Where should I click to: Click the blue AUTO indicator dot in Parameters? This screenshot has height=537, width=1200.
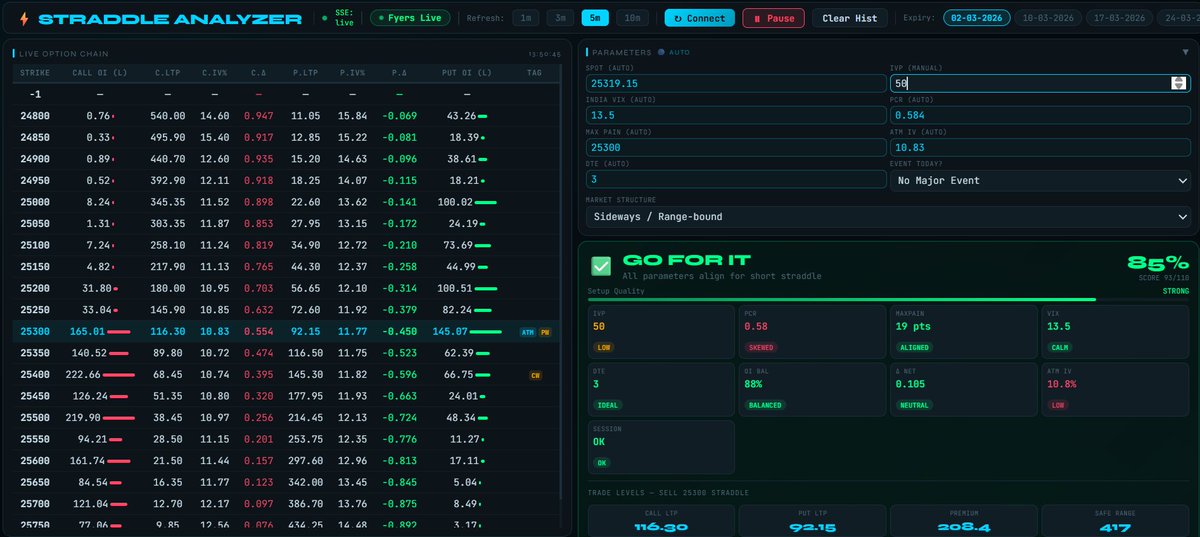click(661, 51)
